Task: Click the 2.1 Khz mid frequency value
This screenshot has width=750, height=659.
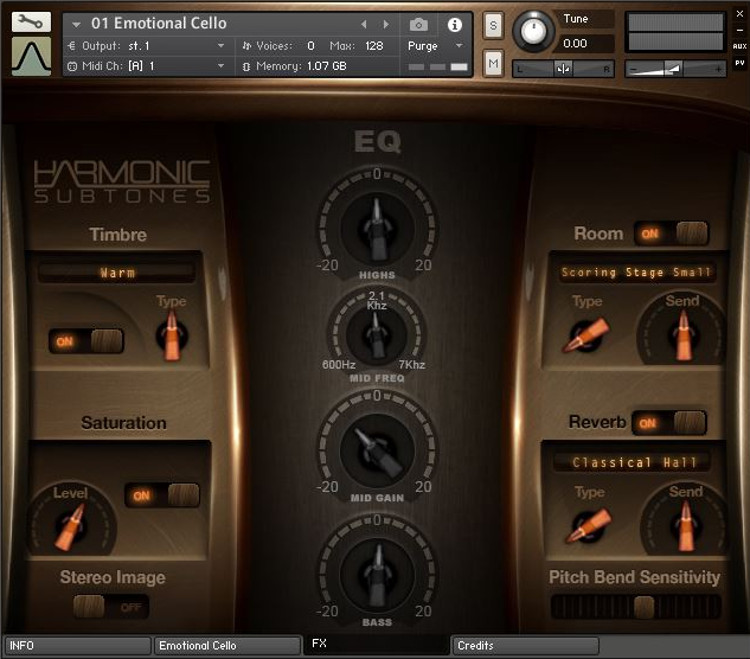Action: (x=376, y=300)
